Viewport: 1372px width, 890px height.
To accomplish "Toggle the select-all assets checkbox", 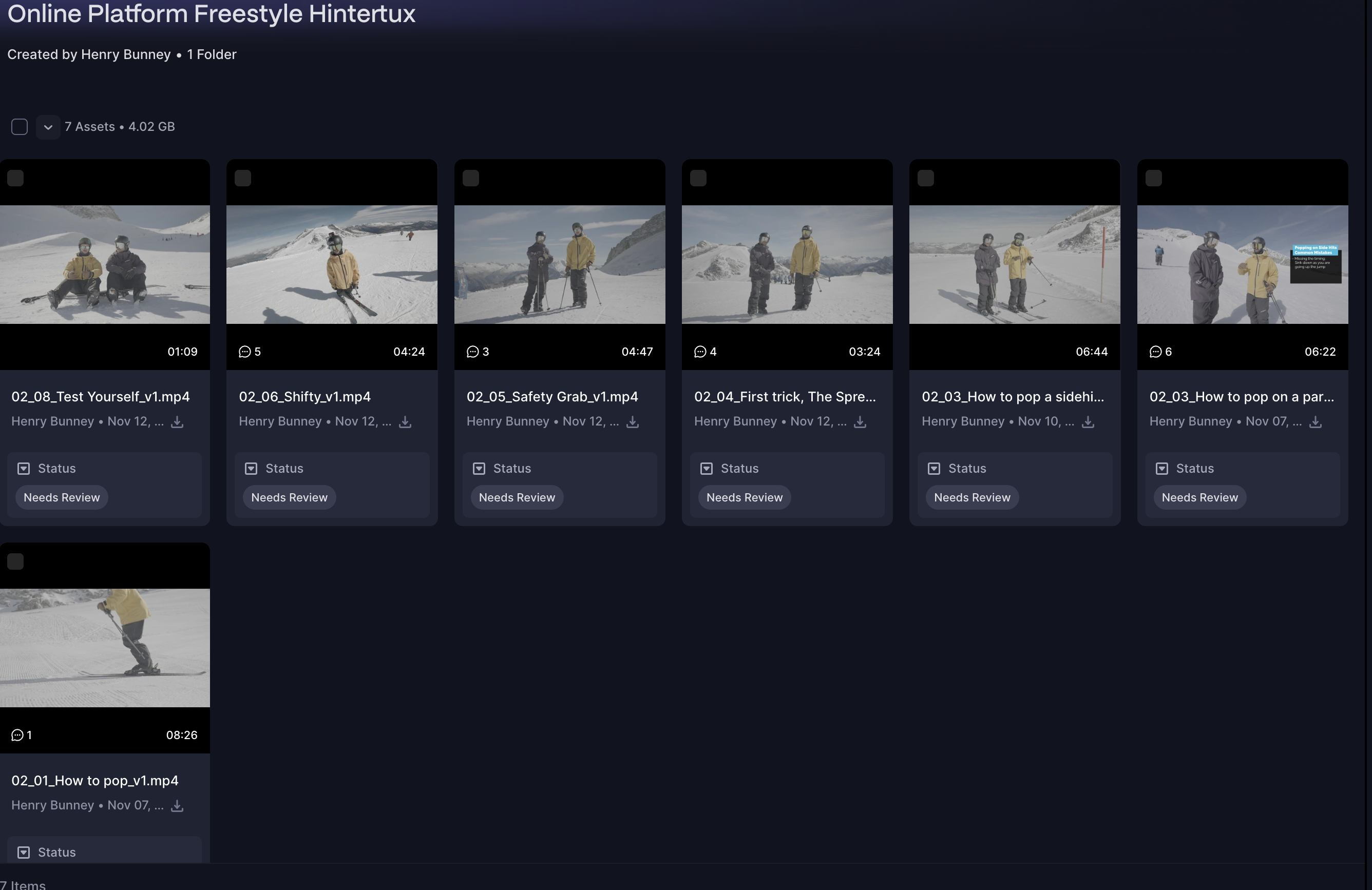I will pyautogui.click(x=20, y=127).
